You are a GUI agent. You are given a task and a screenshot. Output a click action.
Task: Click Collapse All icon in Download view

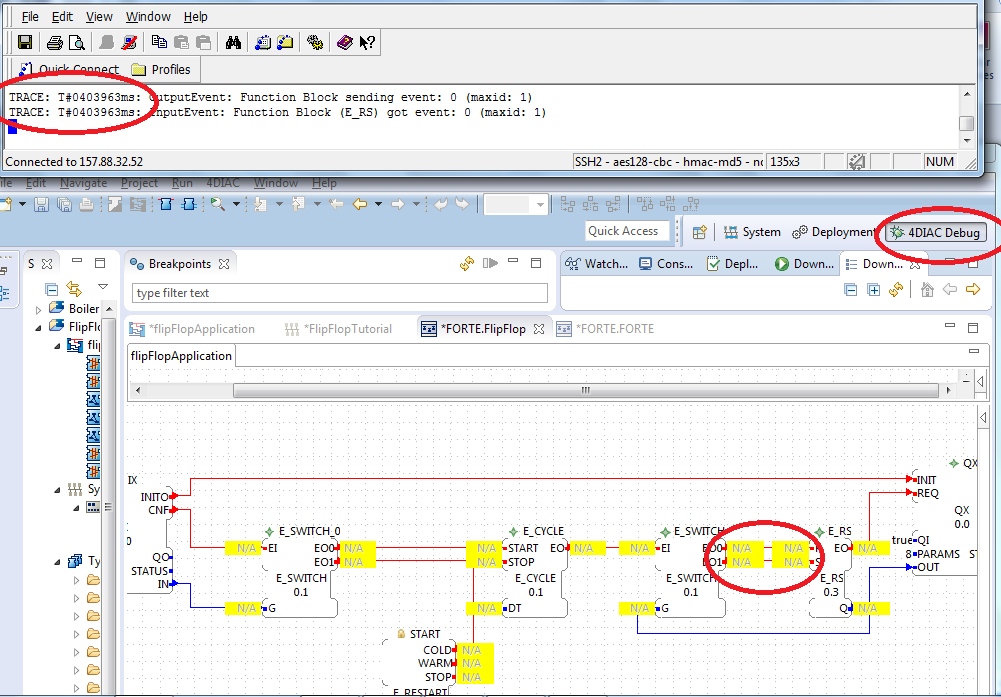pos(850,290)
